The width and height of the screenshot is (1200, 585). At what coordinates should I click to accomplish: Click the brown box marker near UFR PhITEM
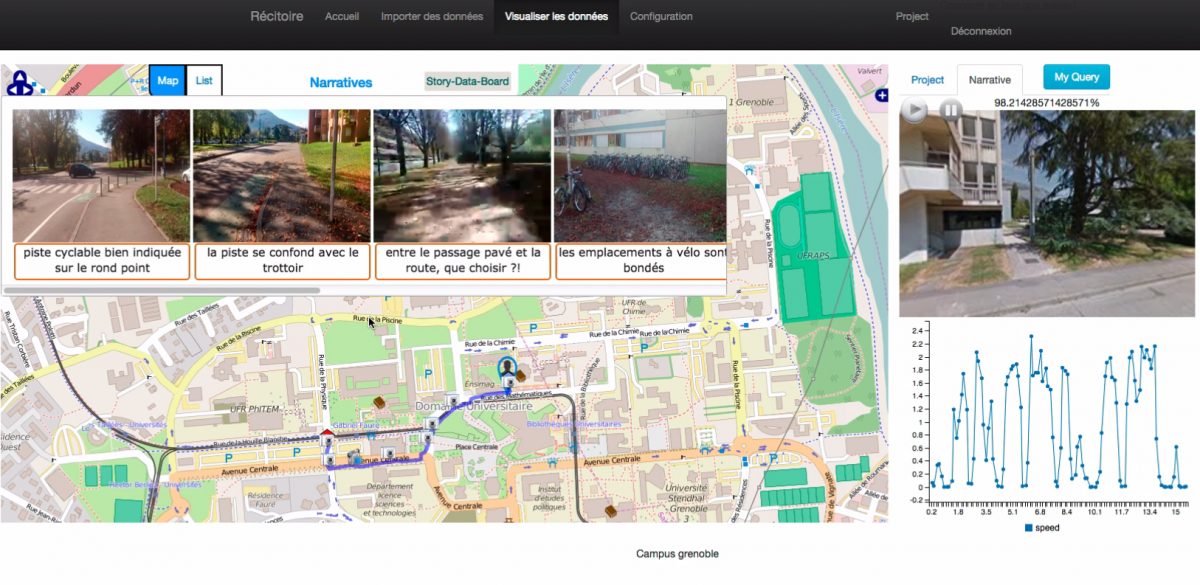click(x=380, y=402)
